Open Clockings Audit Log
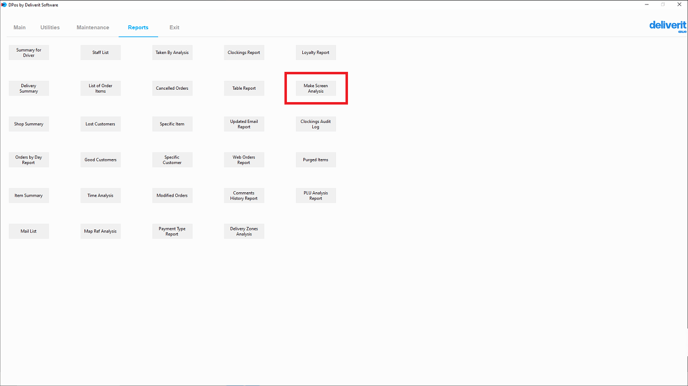This screenshot has height=386, width=688. pyautogui.click(x=315, y=124)
